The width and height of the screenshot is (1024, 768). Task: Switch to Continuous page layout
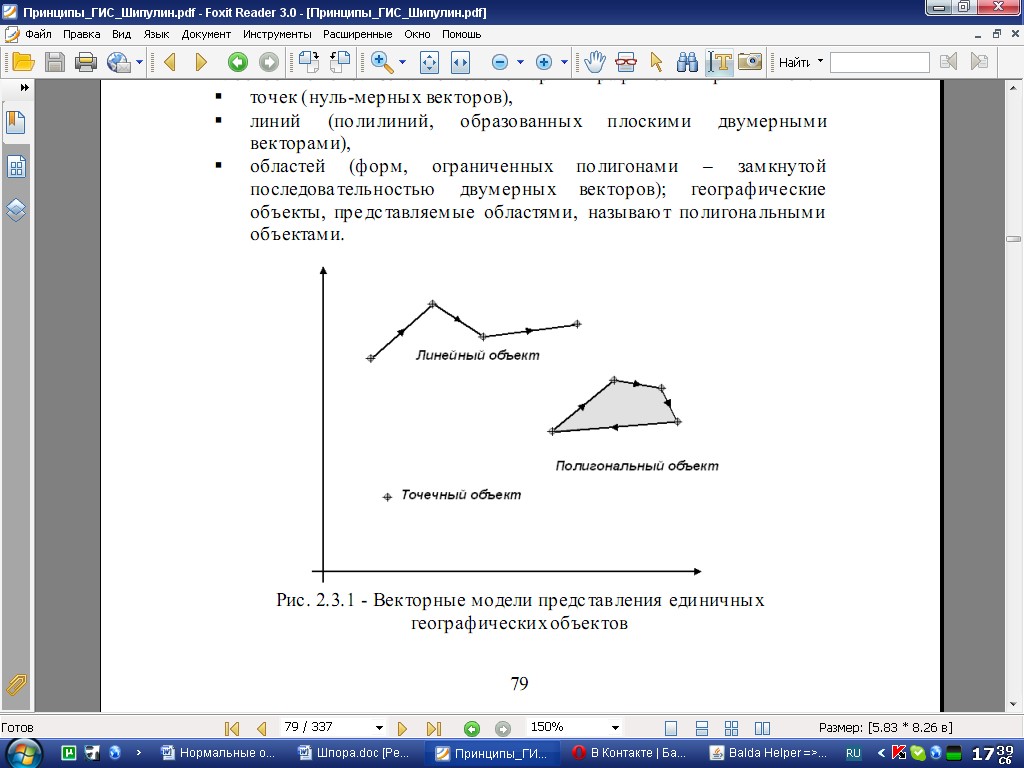tap(702, 728)
